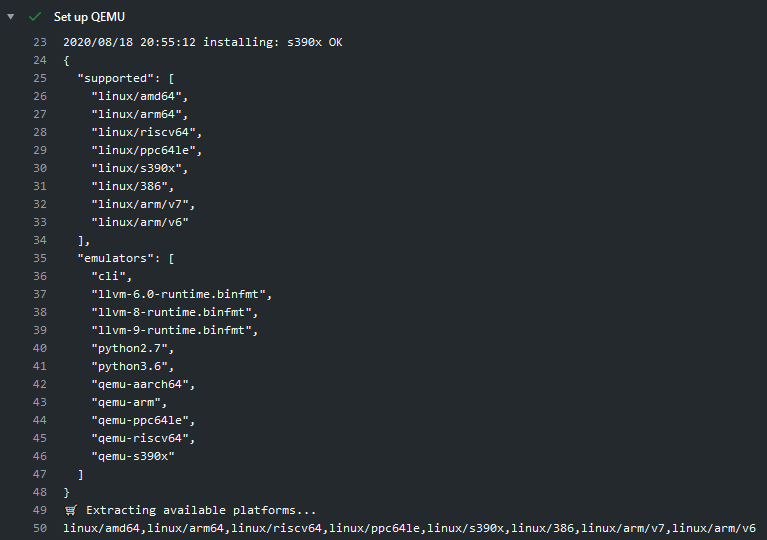
Task: Click the "python3.6" emulator entry
Action: (132, 366)
